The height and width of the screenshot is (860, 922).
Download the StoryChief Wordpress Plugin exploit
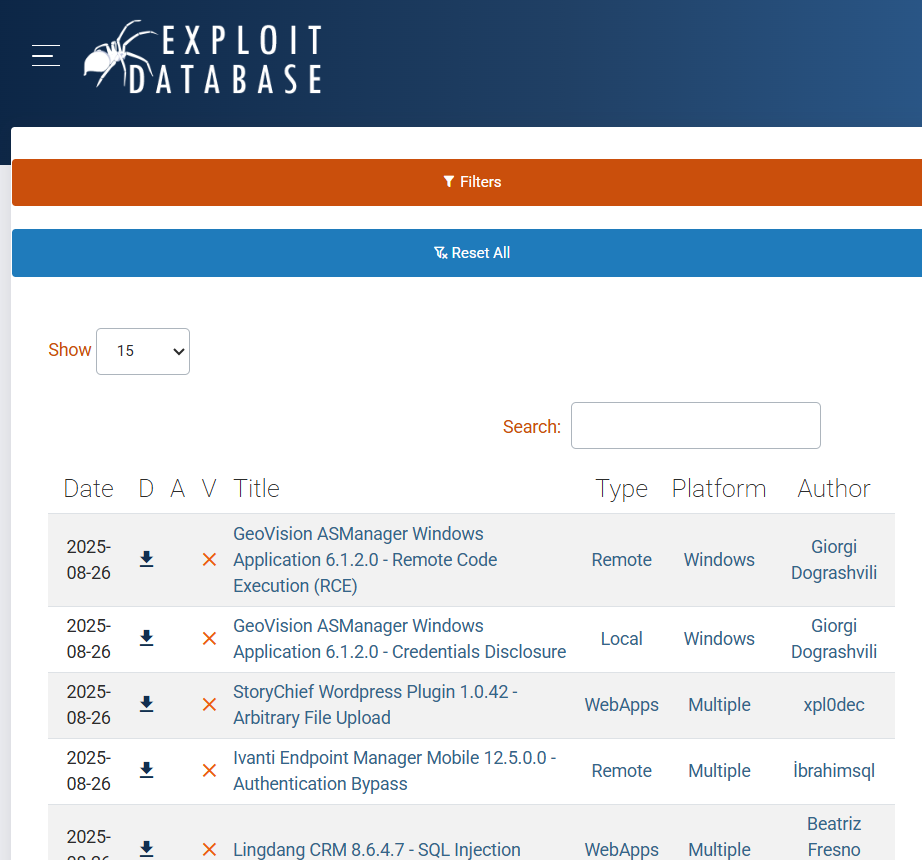tap(146, 704)
